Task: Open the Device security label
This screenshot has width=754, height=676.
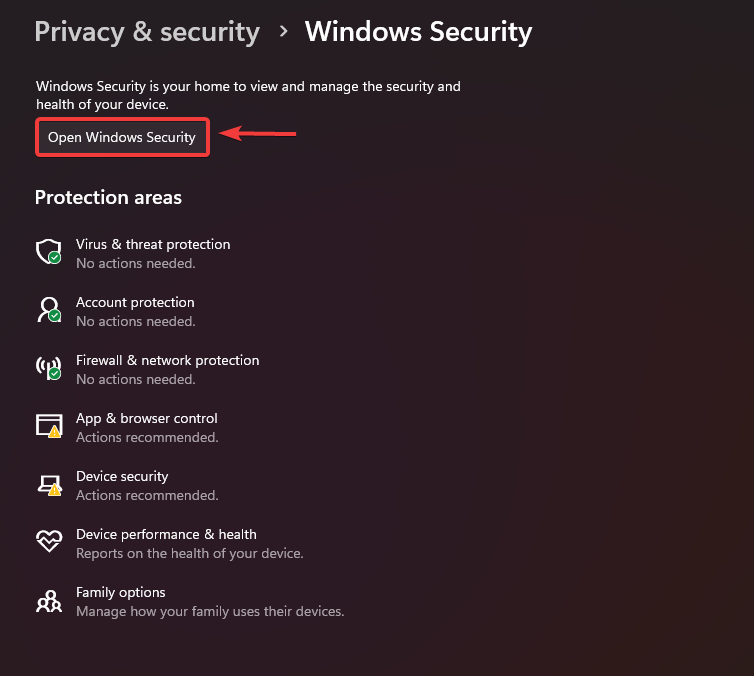Action: click(122, 476)
